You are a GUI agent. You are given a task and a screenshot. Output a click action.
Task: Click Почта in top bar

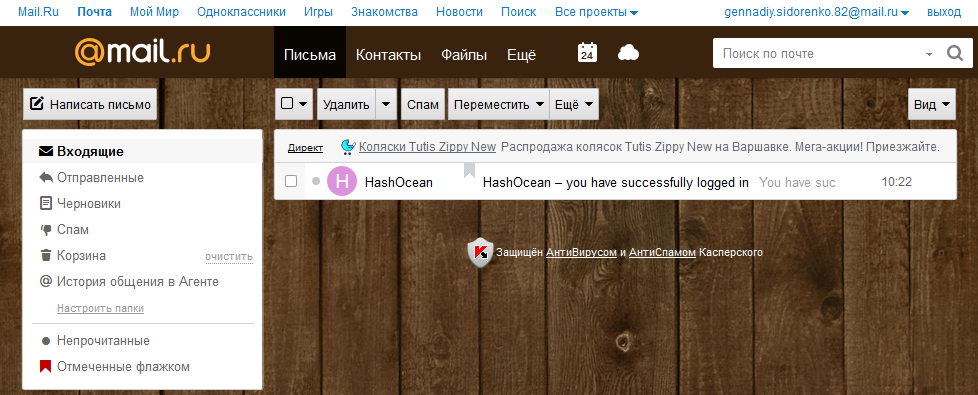pos(95,12)
